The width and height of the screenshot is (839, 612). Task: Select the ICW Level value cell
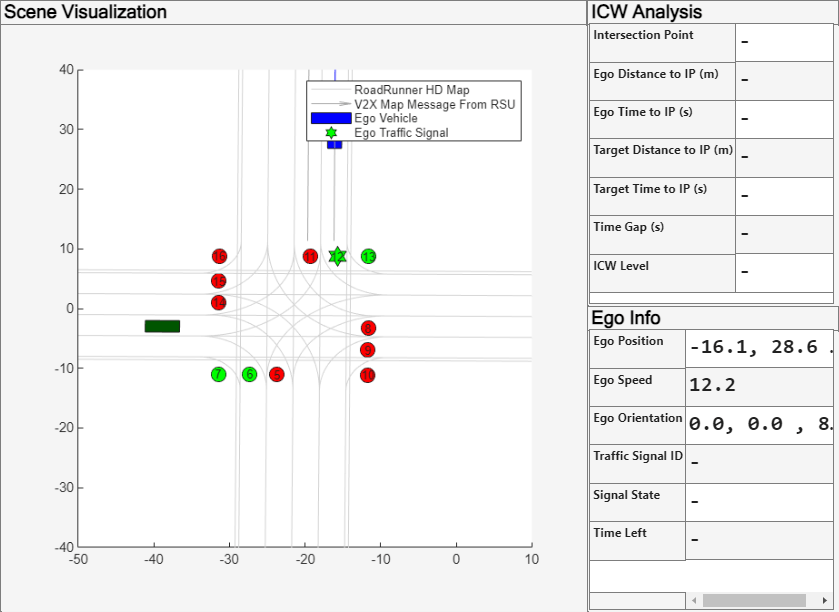pos(784,271)
